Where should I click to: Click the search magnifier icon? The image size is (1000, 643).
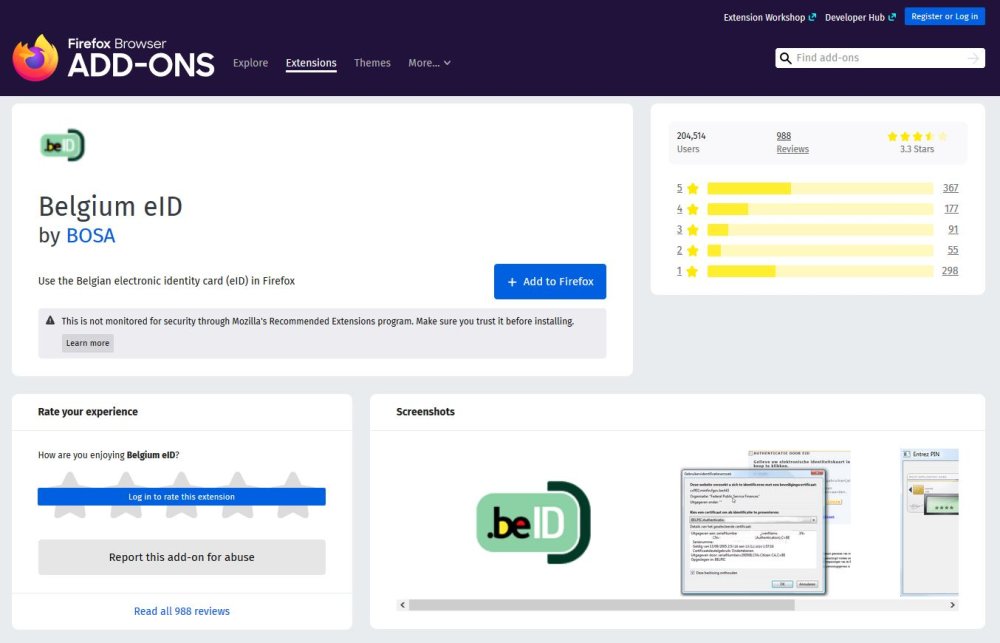point(786,58)
